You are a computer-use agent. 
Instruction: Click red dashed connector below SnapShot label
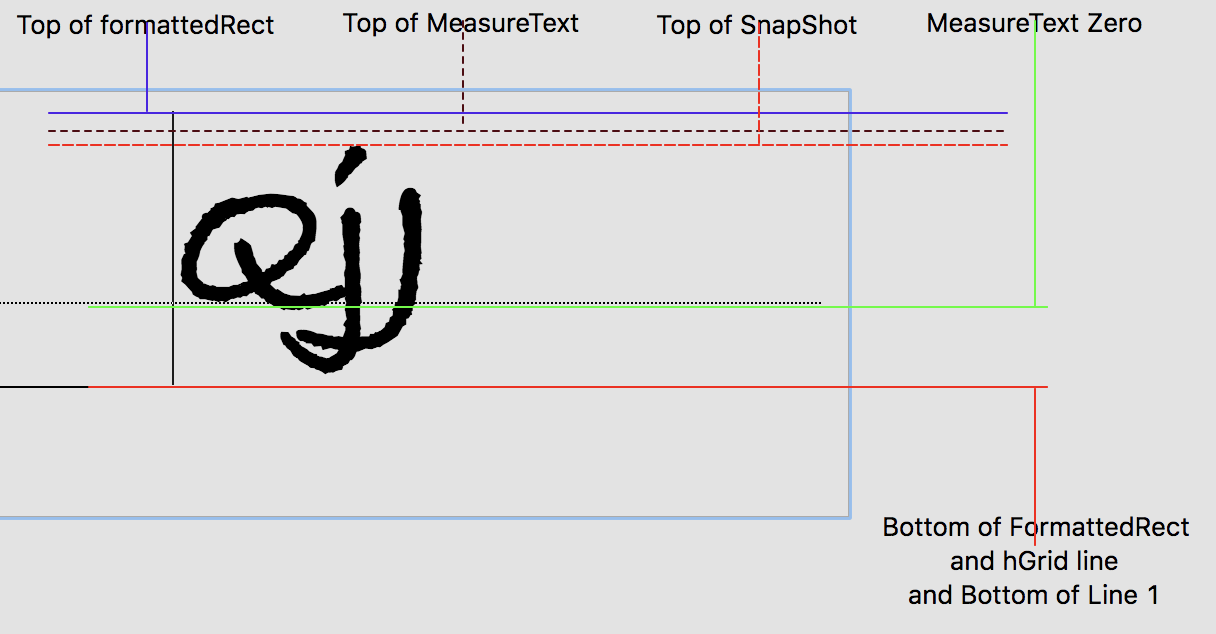759,90
